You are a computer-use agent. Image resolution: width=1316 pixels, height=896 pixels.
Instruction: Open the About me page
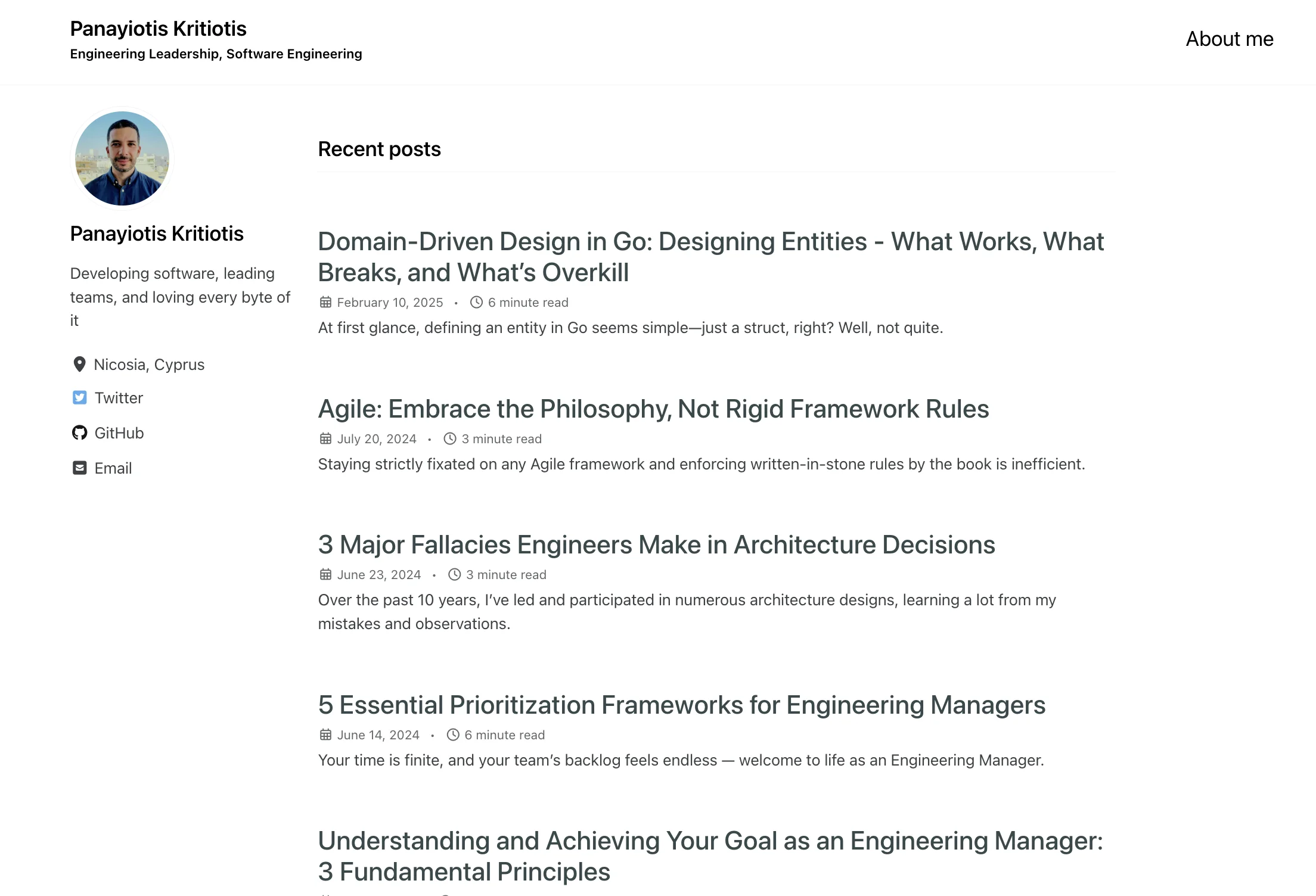coord(1230,39)
